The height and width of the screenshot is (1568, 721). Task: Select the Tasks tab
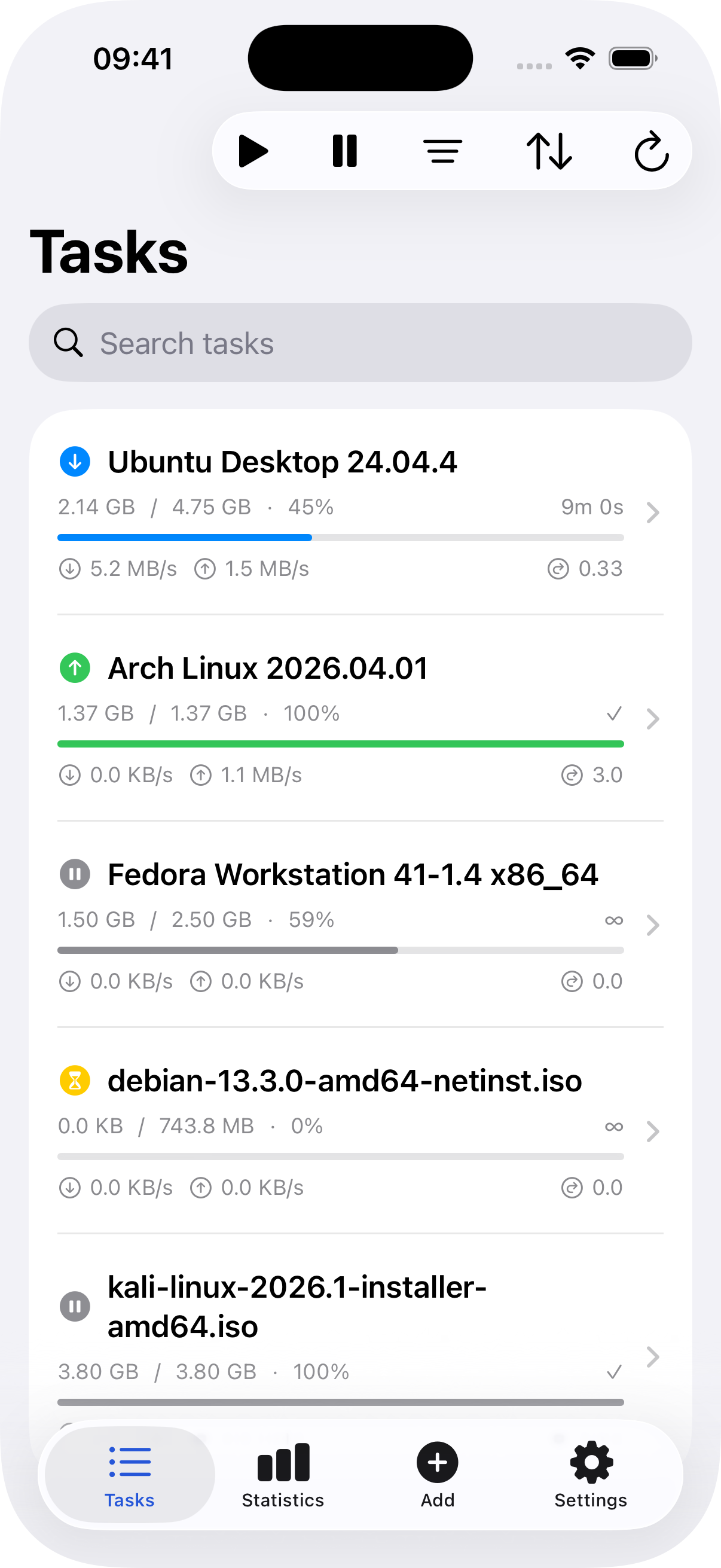coord(130,1474)
